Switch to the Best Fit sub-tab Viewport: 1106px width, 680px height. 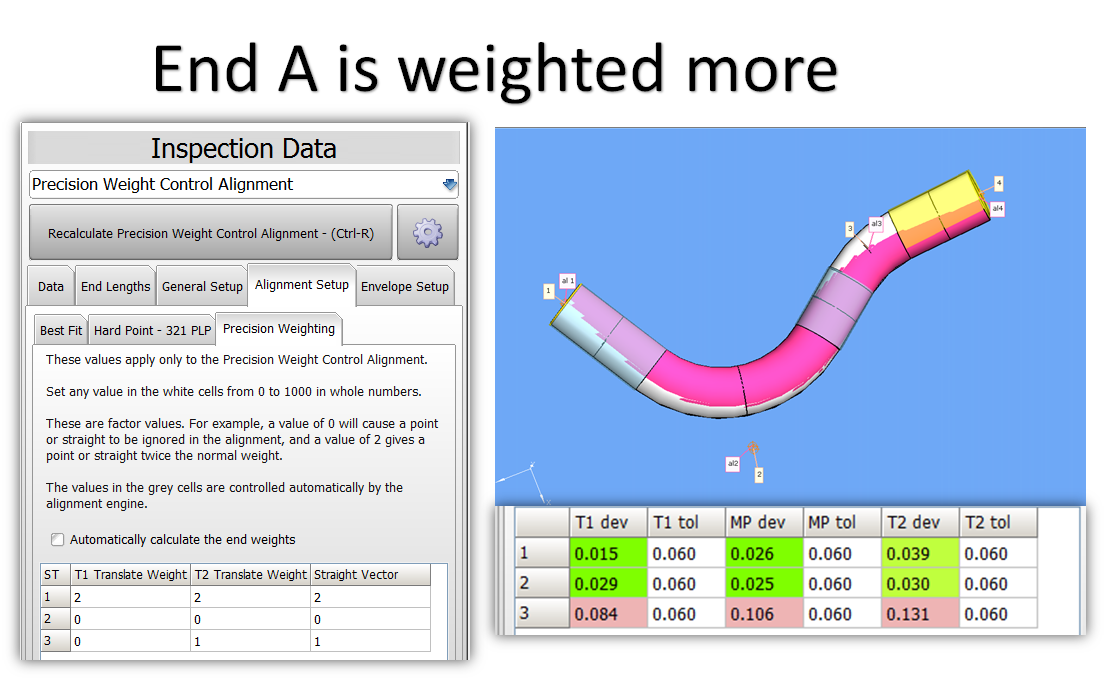(60, 330)
